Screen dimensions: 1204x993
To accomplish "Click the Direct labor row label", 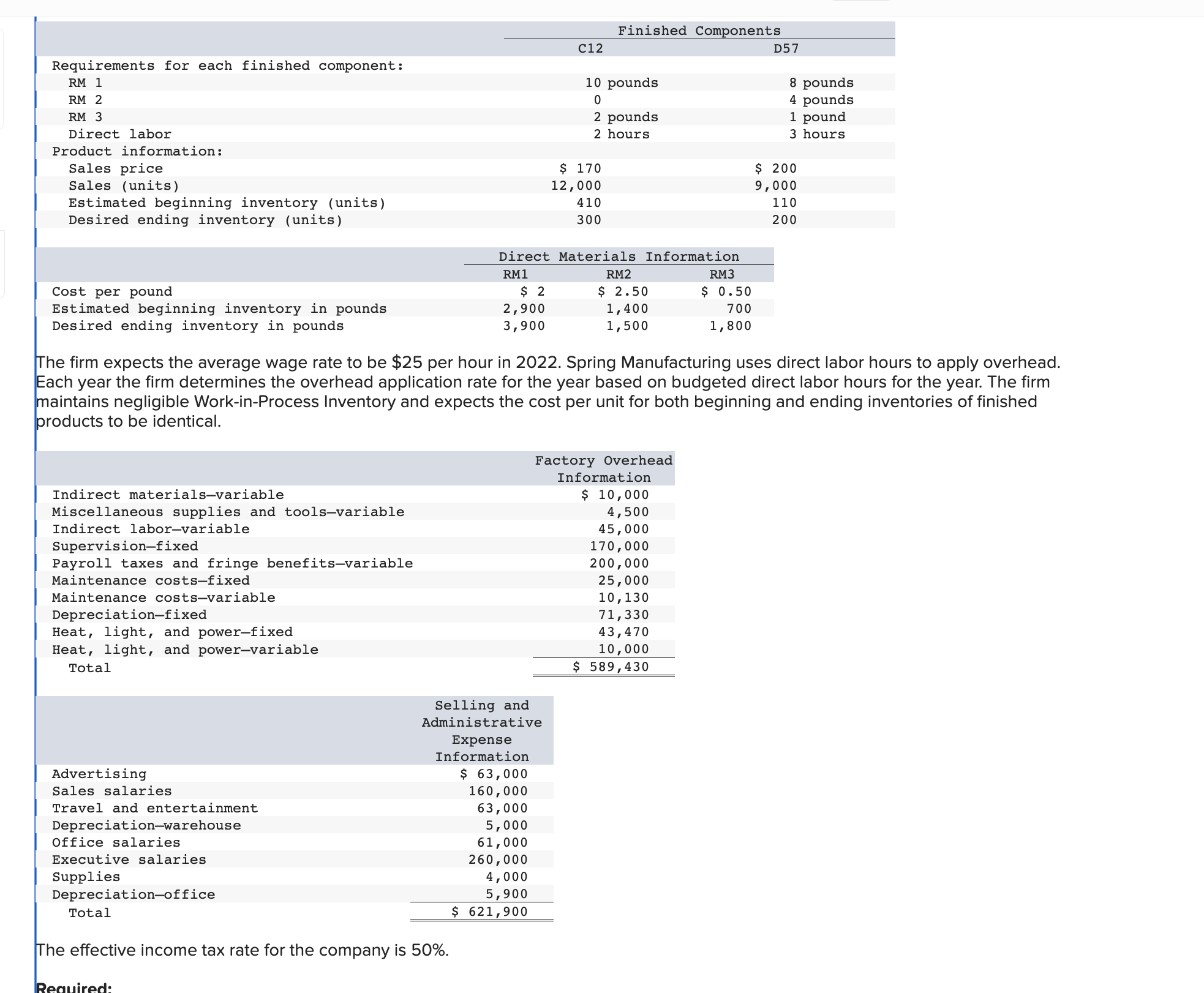I will click(x=119, y=134).
